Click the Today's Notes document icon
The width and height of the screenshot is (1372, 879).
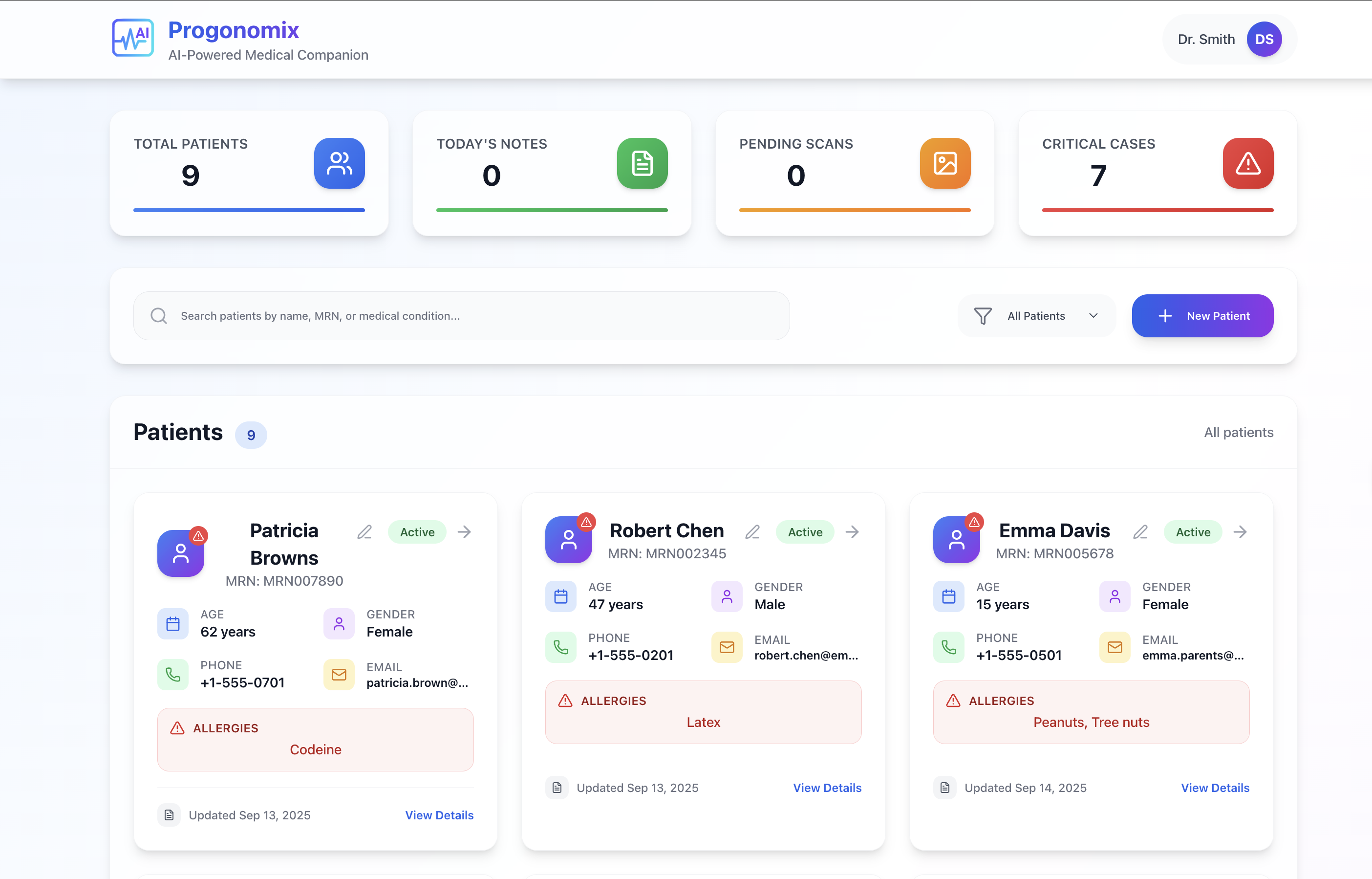coord(642,163)
